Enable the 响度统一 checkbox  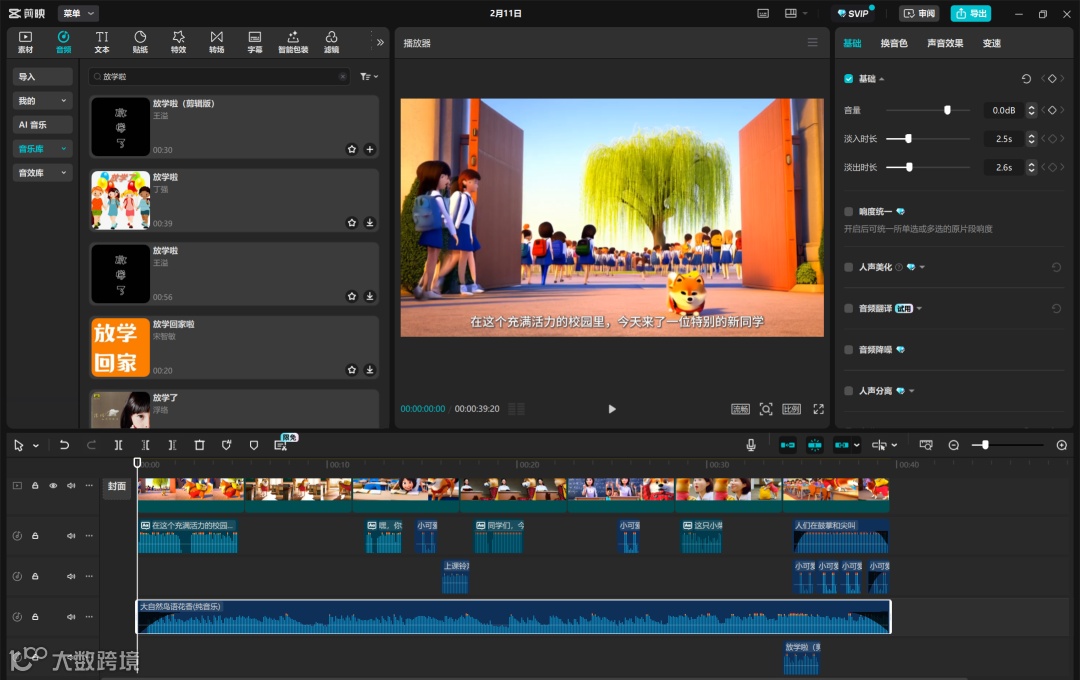coord(849,212)
